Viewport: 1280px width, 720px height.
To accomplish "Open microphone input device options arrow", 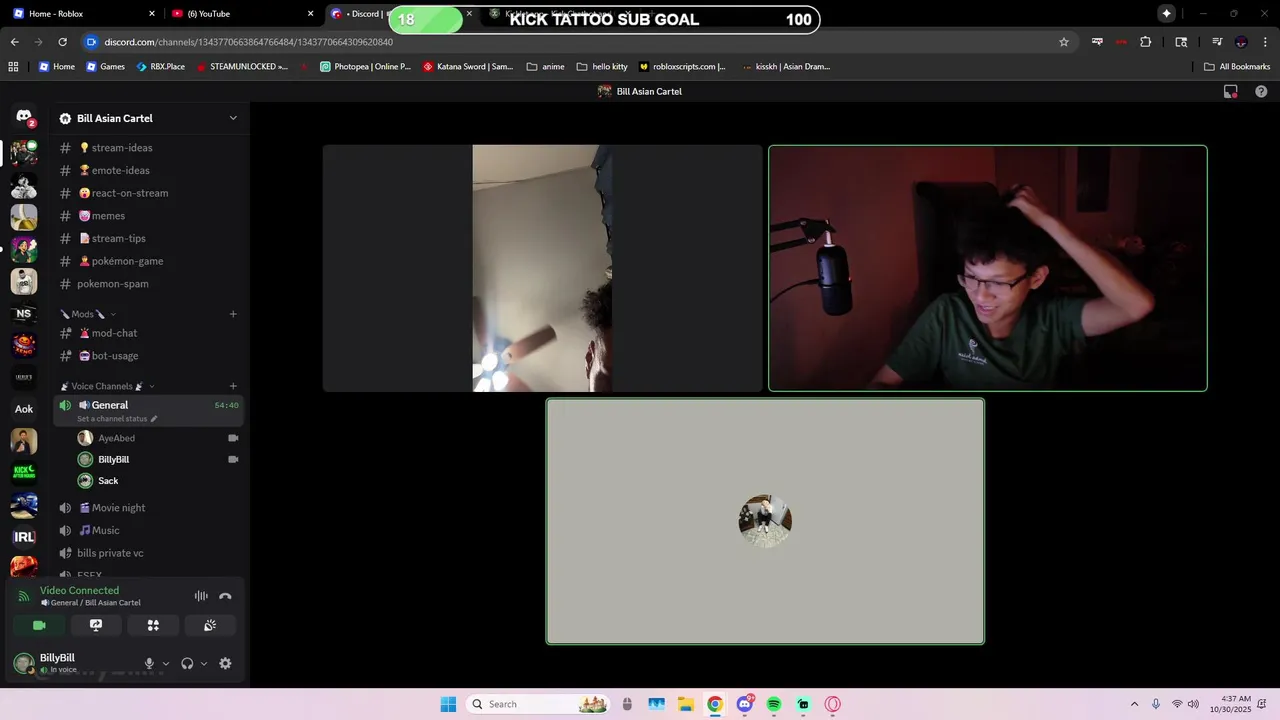I will tap(166, 664).
